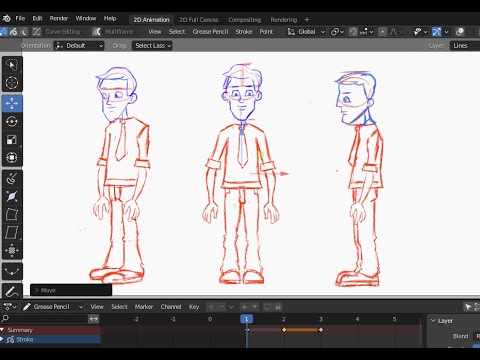This screenshot has height=360, width=480.
Task: Click the add layer plus icon in dopesheet
Action: coord(211,307)
